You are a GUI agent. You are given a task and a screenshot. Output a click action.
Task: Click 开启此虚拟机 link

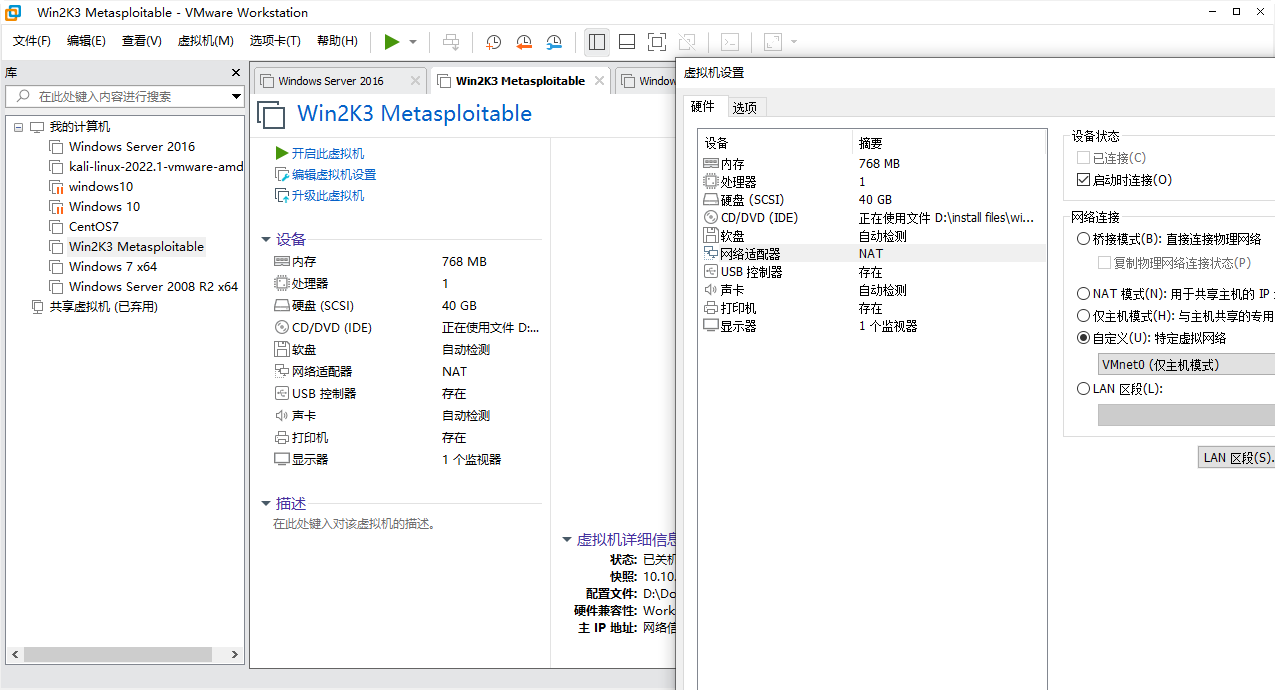pyautogui.click(x=328, y=154)
